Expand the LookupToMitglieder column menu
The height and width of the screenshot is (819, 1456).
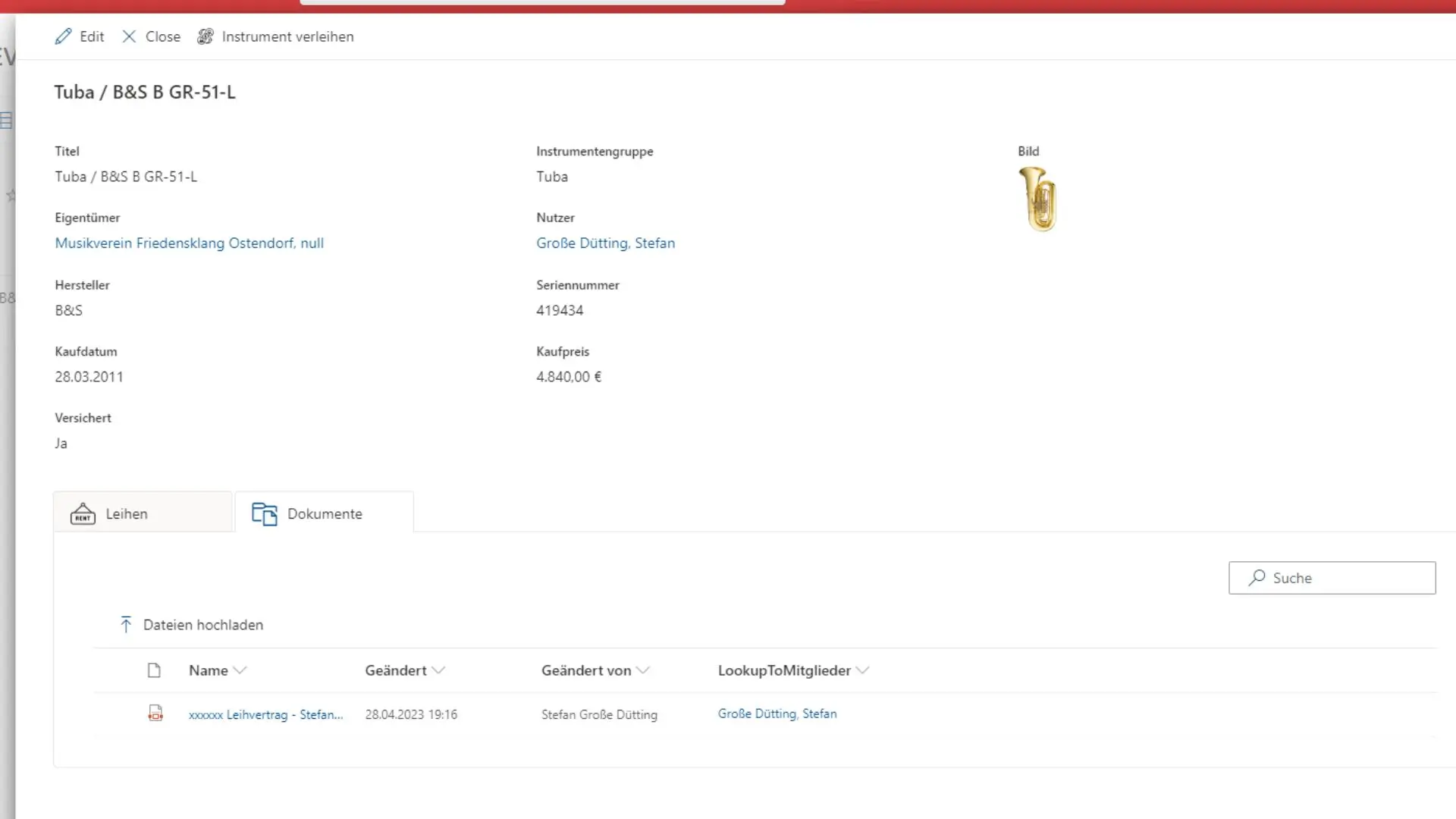[x=862, y=670]
